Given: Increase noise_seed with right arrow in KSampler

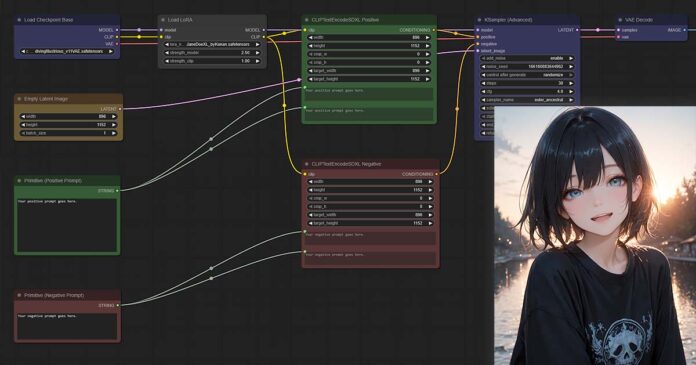Looking at the screenshot, I should click(571, 67).
